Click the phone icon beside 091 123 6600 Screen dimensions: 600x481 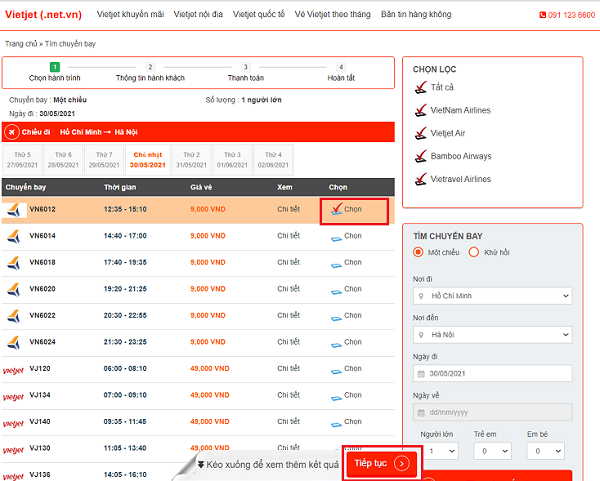[543, 15]
